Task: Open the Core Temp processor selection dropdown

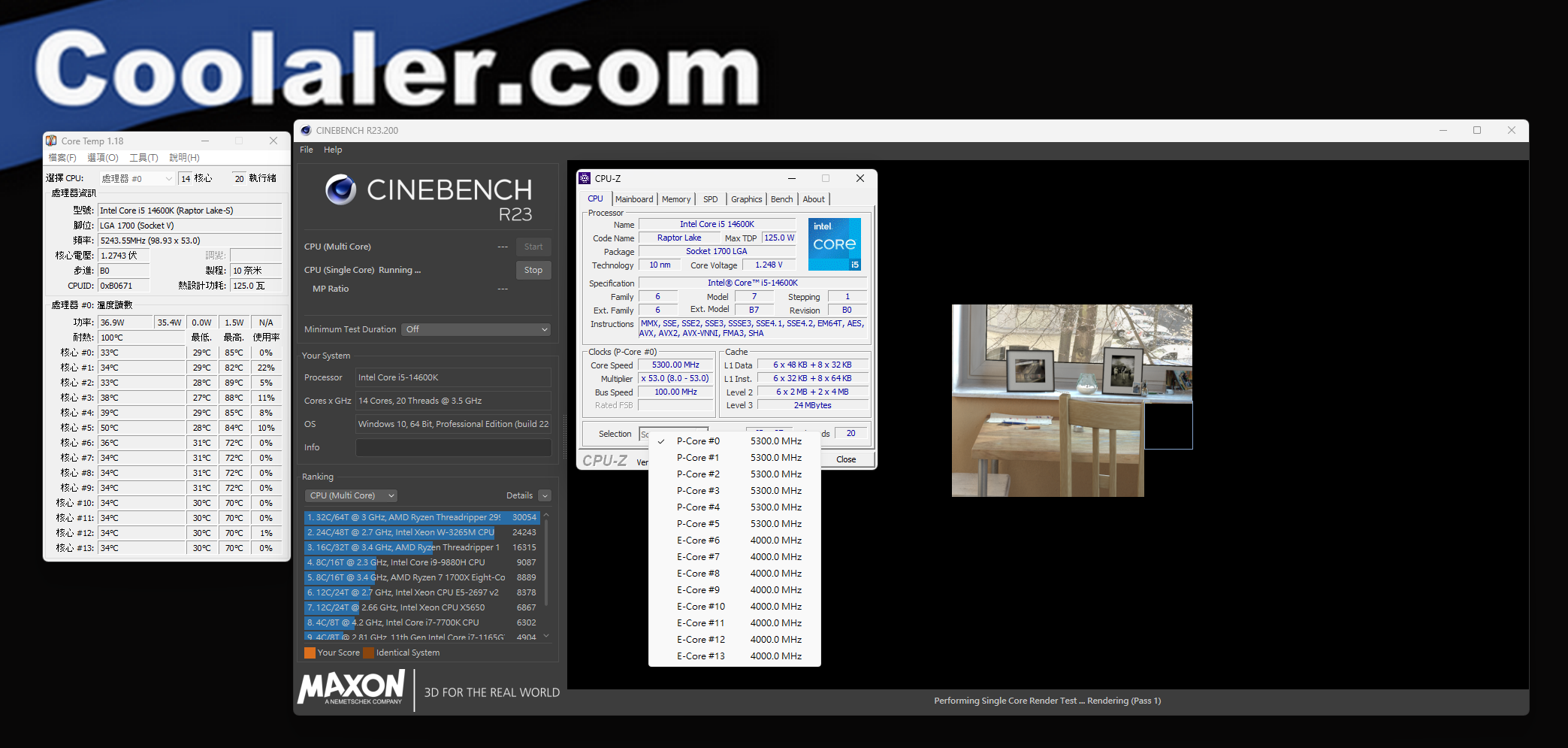Action: [137, 178]
